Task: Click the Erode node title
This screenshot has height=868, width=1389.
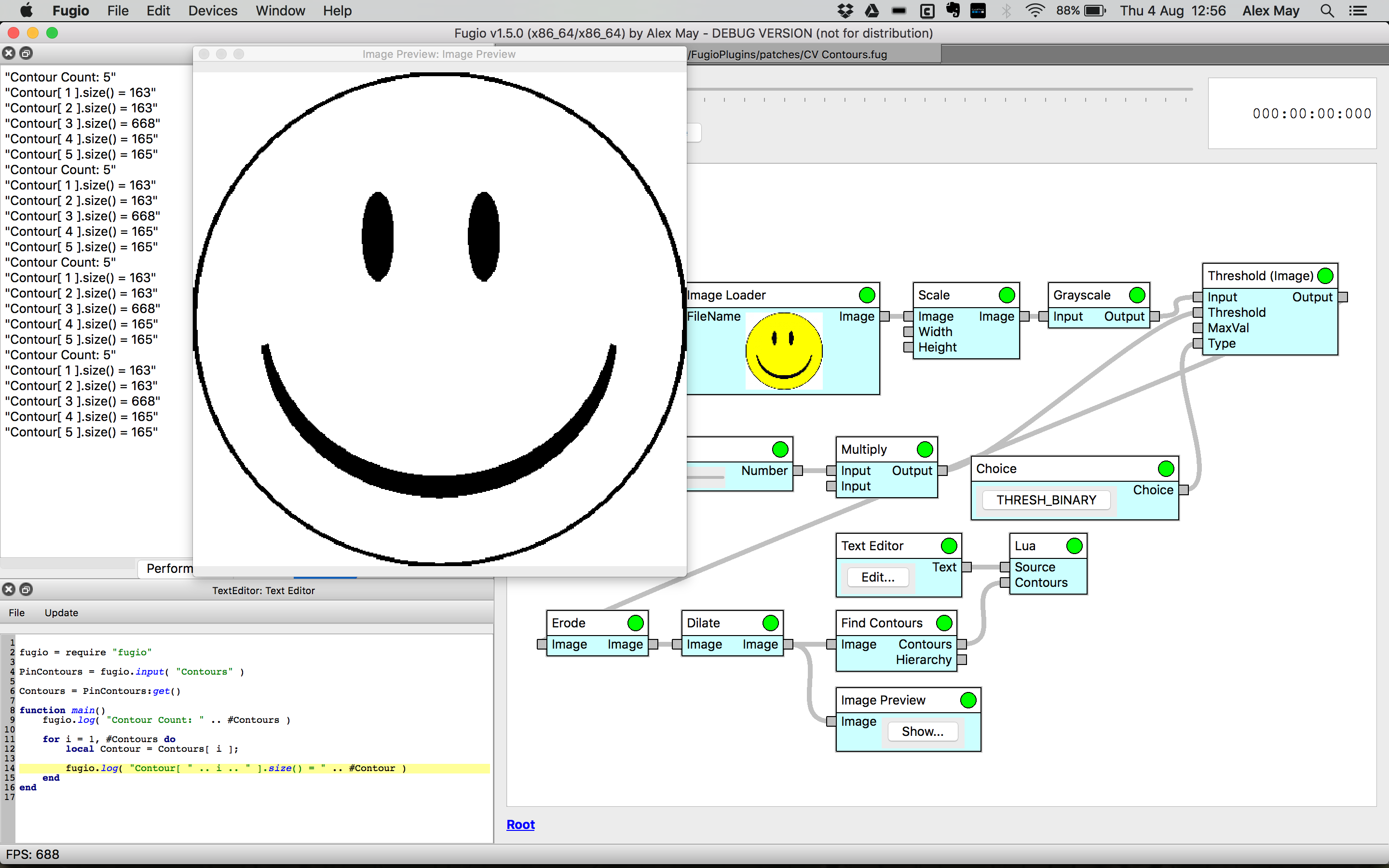Action: click(x=568, y=623)
